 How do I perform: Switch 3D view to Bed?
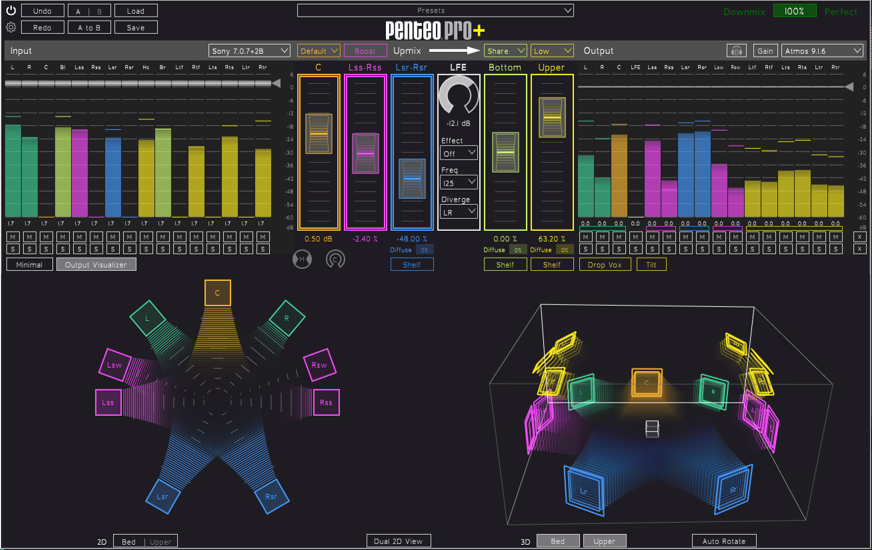pyautogui.click(x=558, y=541)
